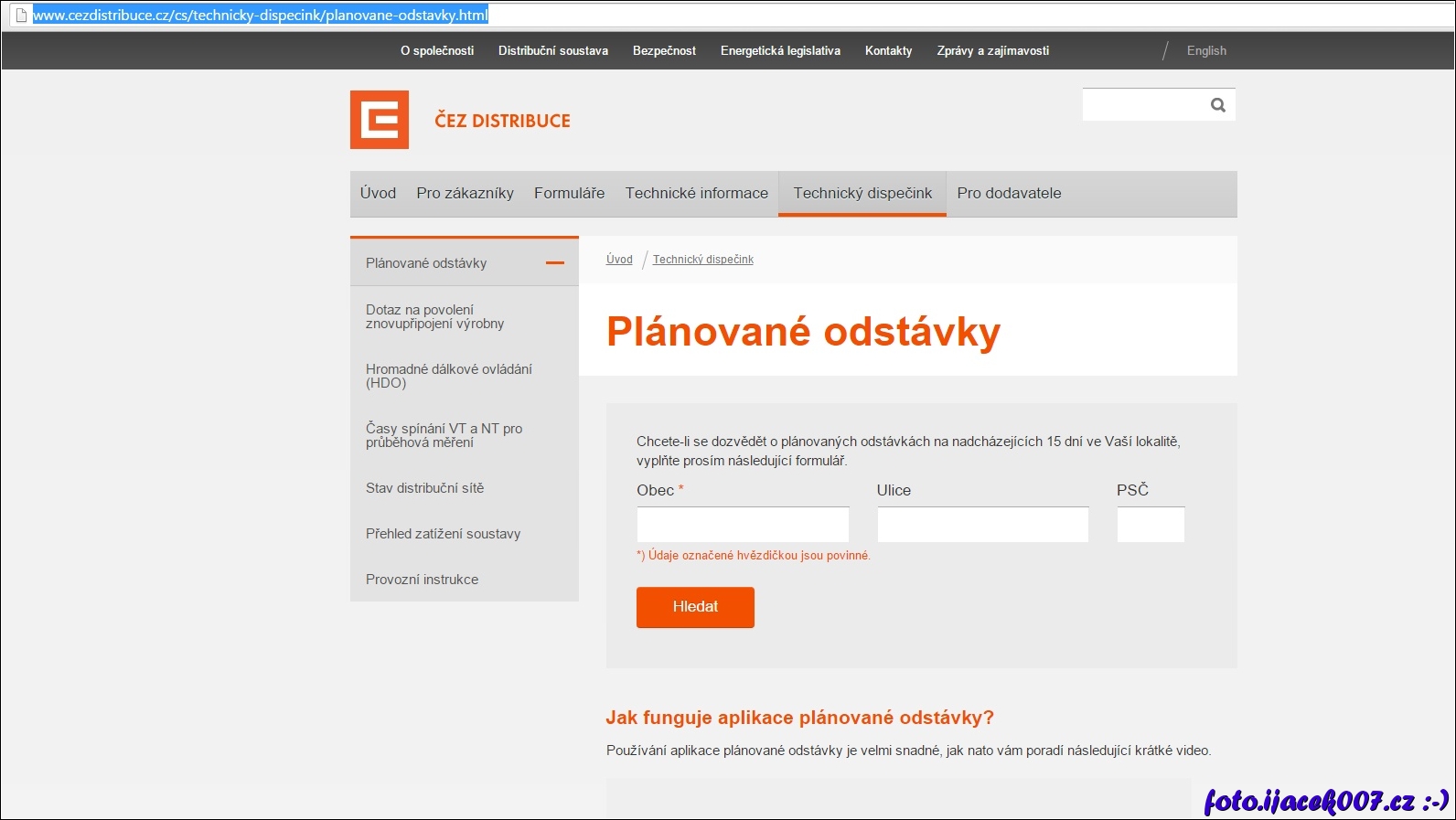The image size is (1456, 820).
Task: Click the ČEZ orange logo icon
Action: click(380, 120)
